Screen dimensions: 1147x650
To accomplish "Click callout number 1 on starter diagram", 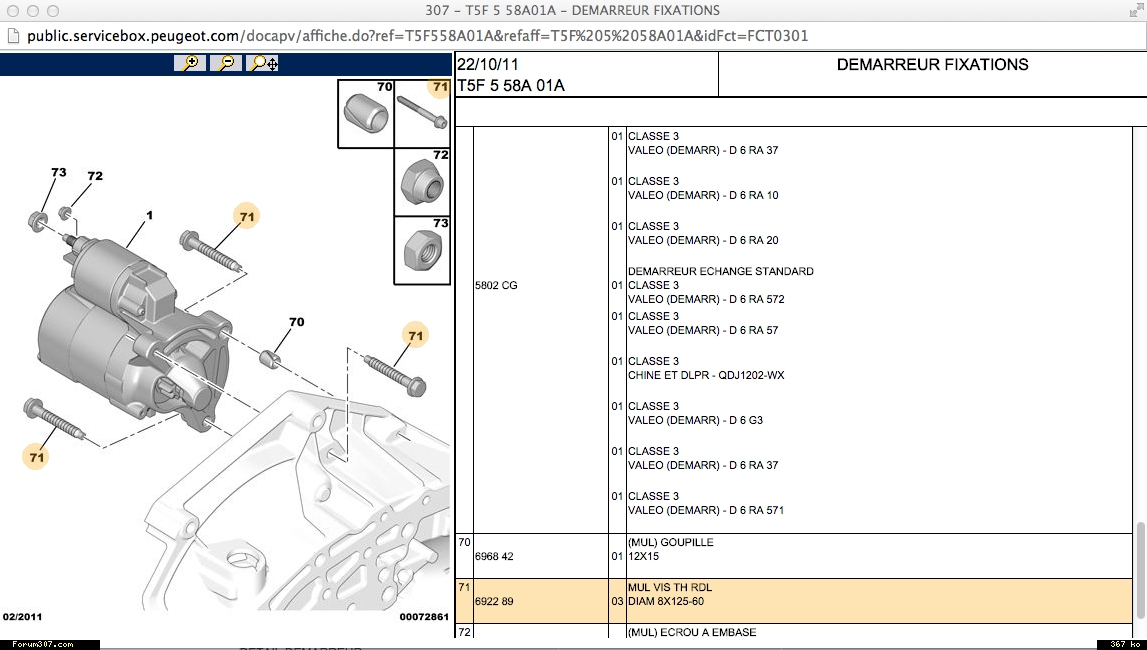I will (x=149, y=215).
